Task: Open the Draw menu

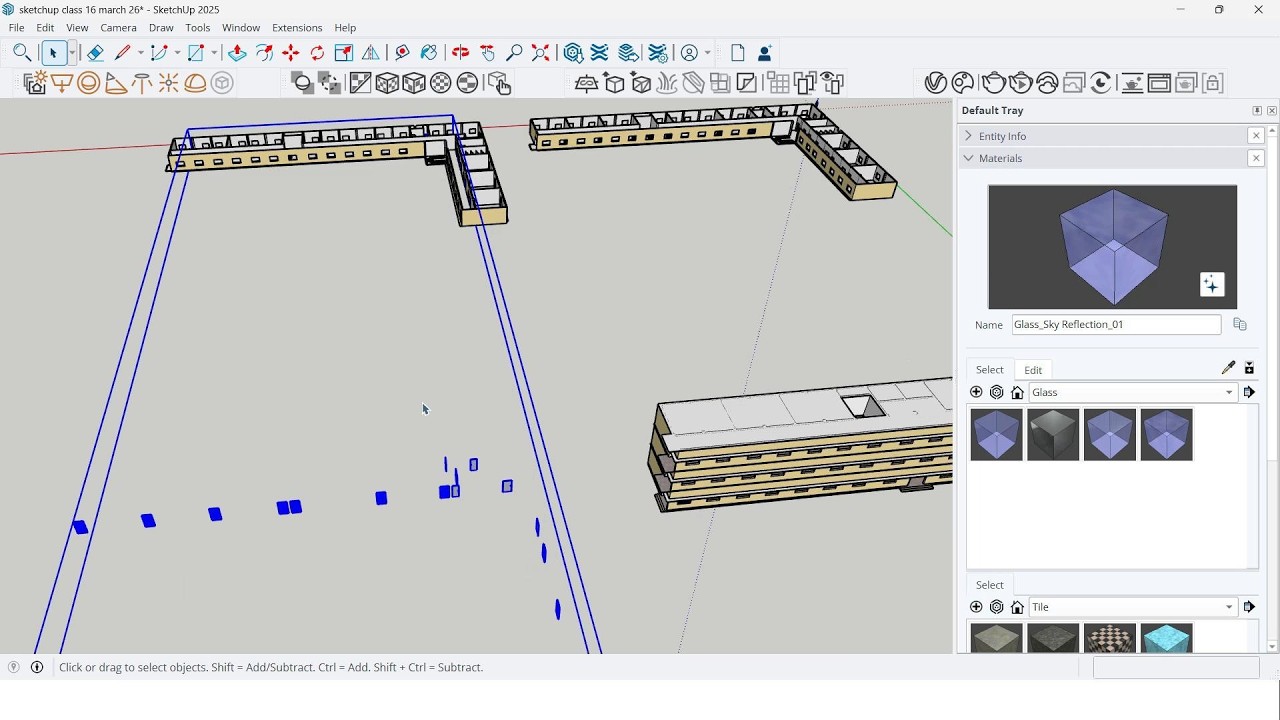Action: click(x=161, y=28)
